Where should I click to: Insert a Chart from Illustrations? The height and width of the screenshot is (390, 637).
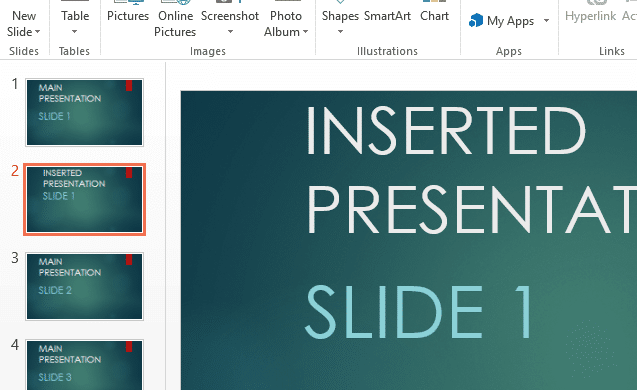pyautogui.click(x=434, y=16)
